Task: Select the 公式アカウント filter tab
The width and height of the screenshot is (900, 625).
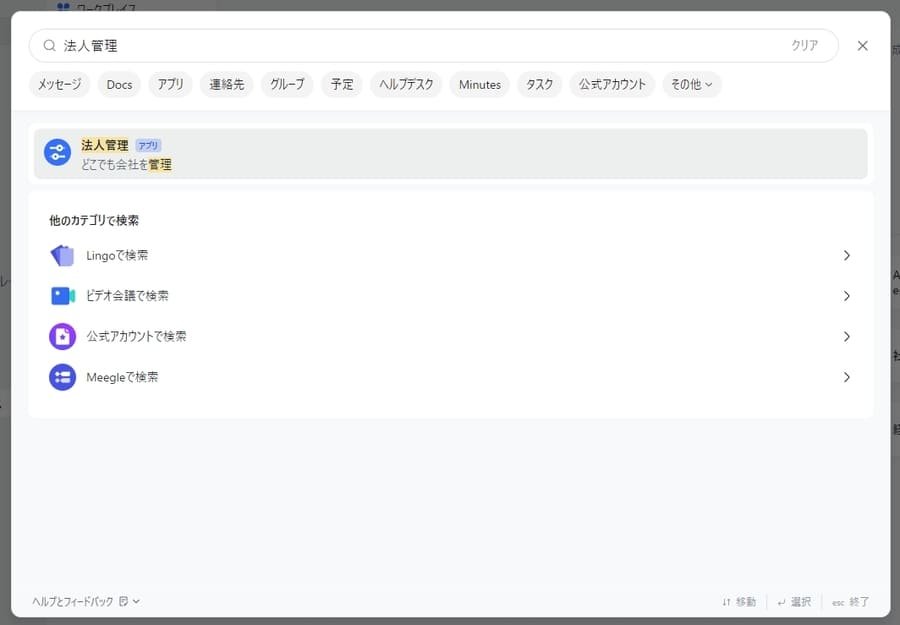Action: coord(612,85)
